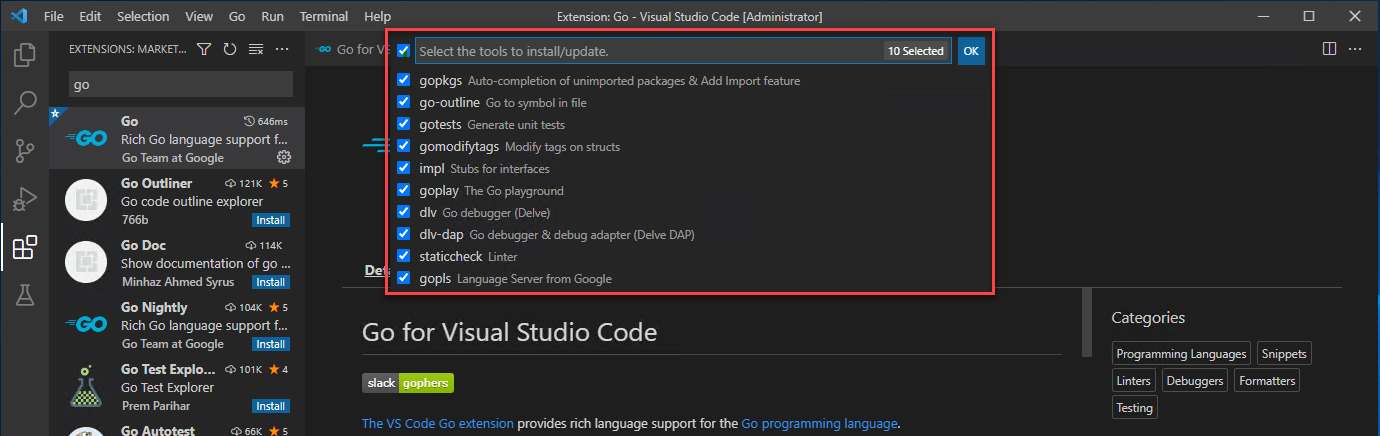
Task: Uncheck the gopkgs tool checkbox
Action: (x=404, y=80)
